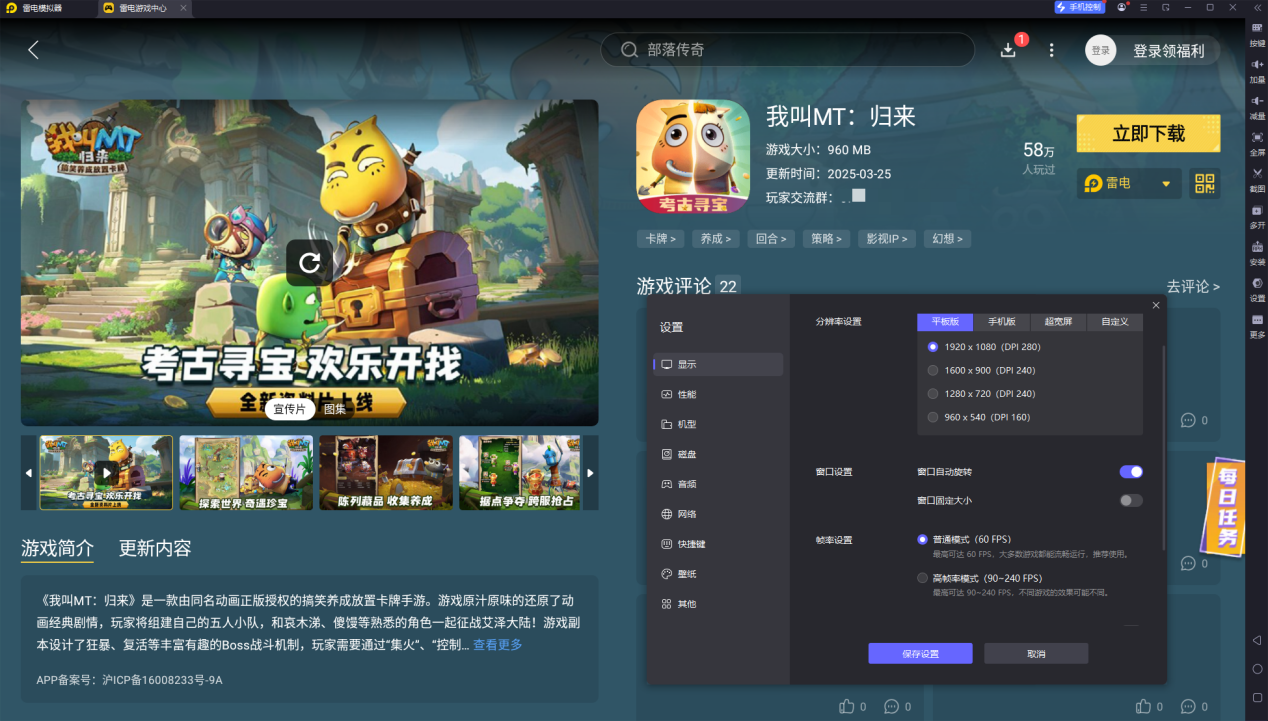Click the Android home circle button
The width and height of the screenshot is (1268, 721).
tap(1257, 669)
